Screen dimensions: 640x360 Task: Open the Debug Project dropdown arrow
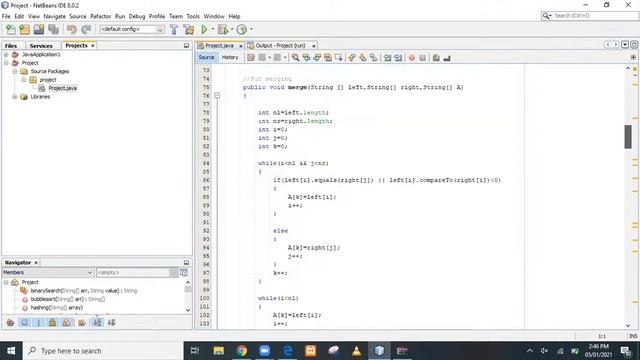point(232,29)
